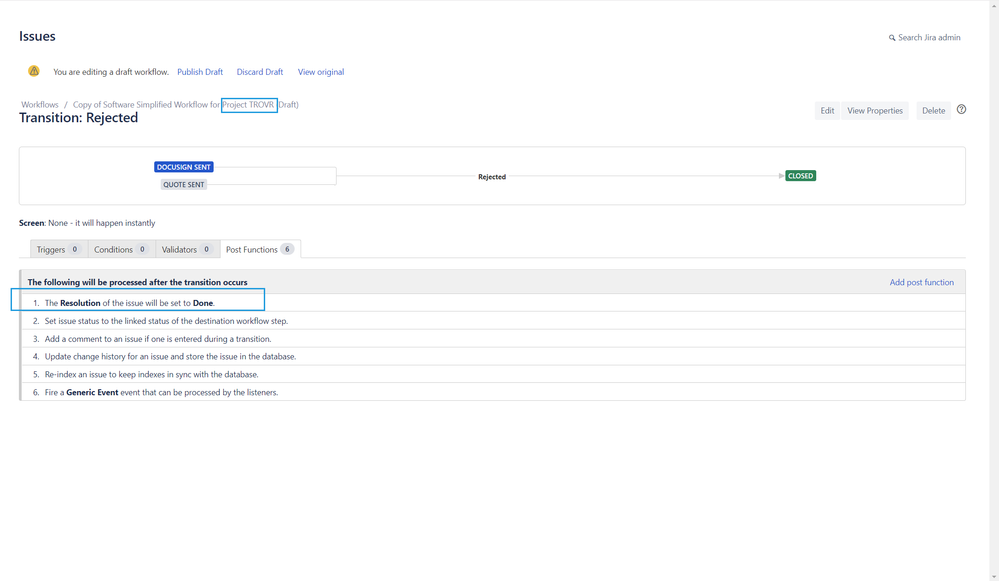Image resolution: width=999 pixels, height=581 pixels.
Task: Select the Update change history post function row
Action: tap(492, 357)
